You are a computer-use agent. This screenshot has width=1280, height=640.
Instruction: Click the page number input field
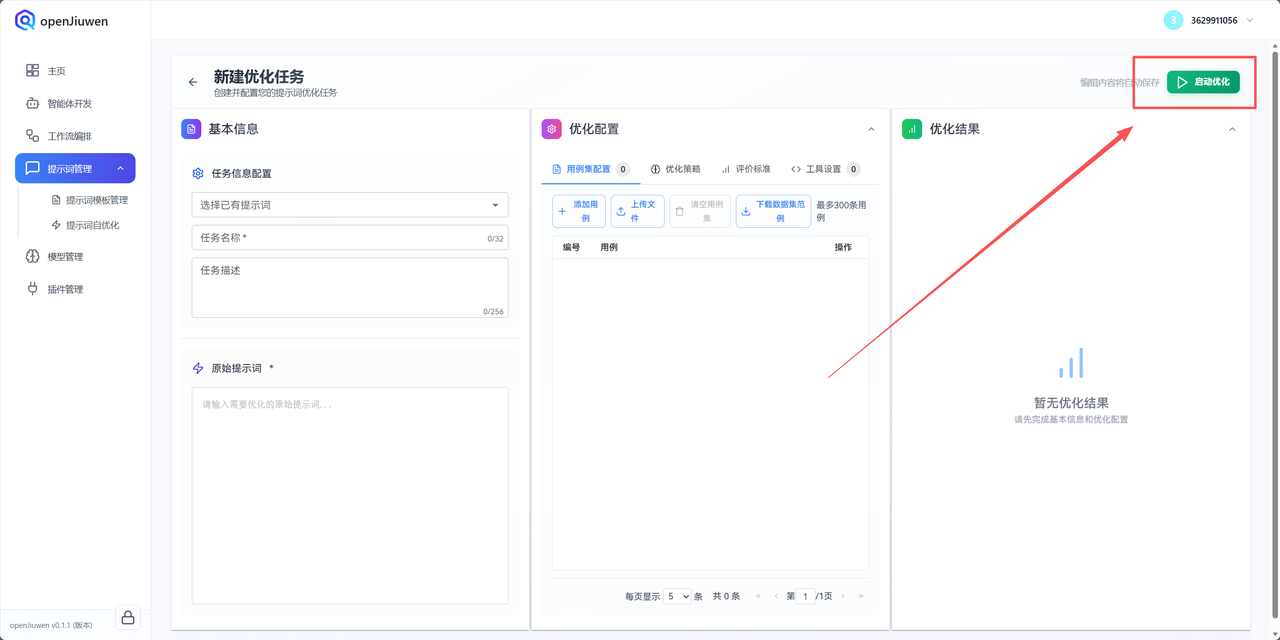(806, 596)
